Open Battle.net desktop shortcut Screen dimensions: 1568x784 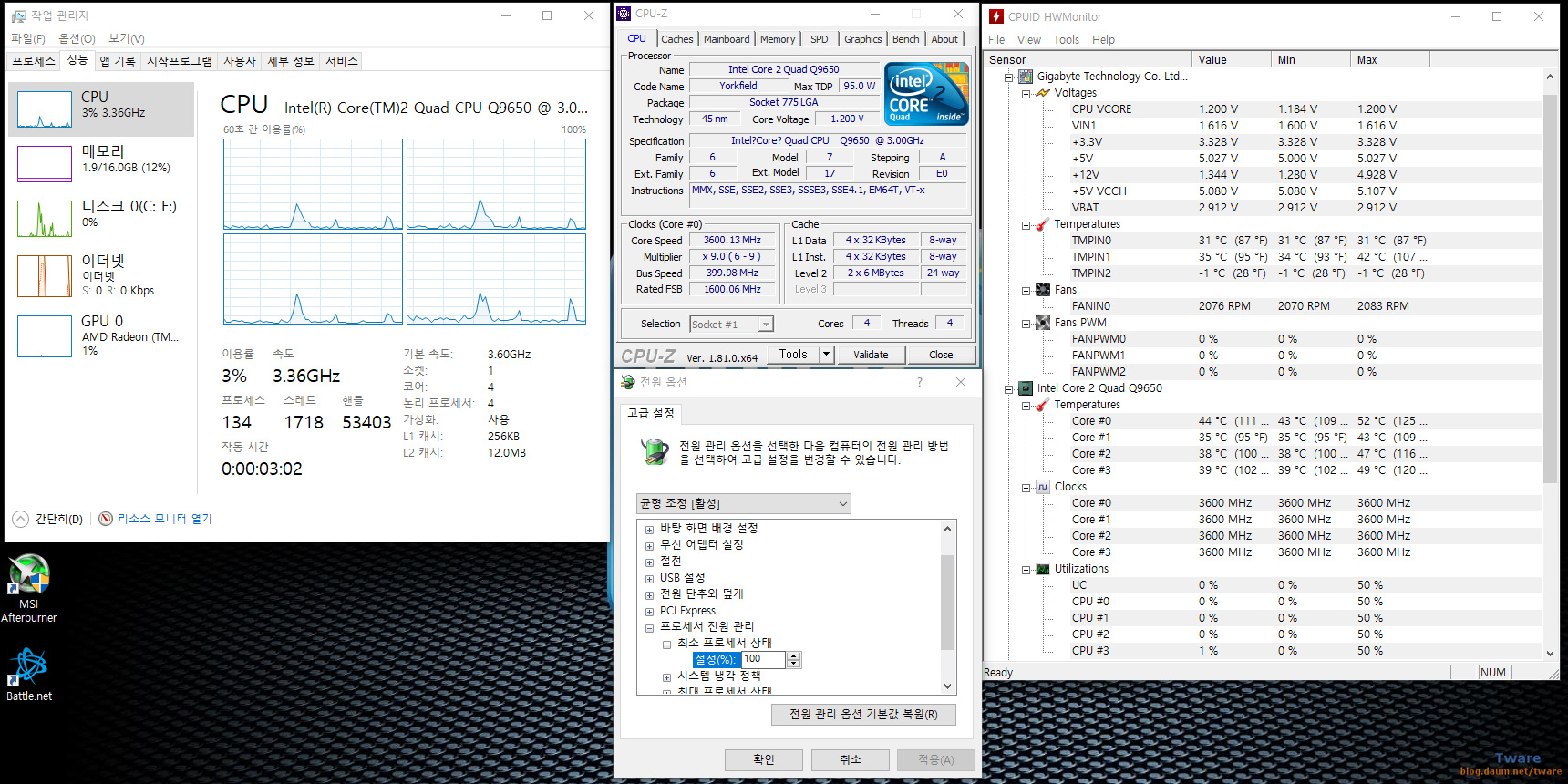[x=29, y=675]
